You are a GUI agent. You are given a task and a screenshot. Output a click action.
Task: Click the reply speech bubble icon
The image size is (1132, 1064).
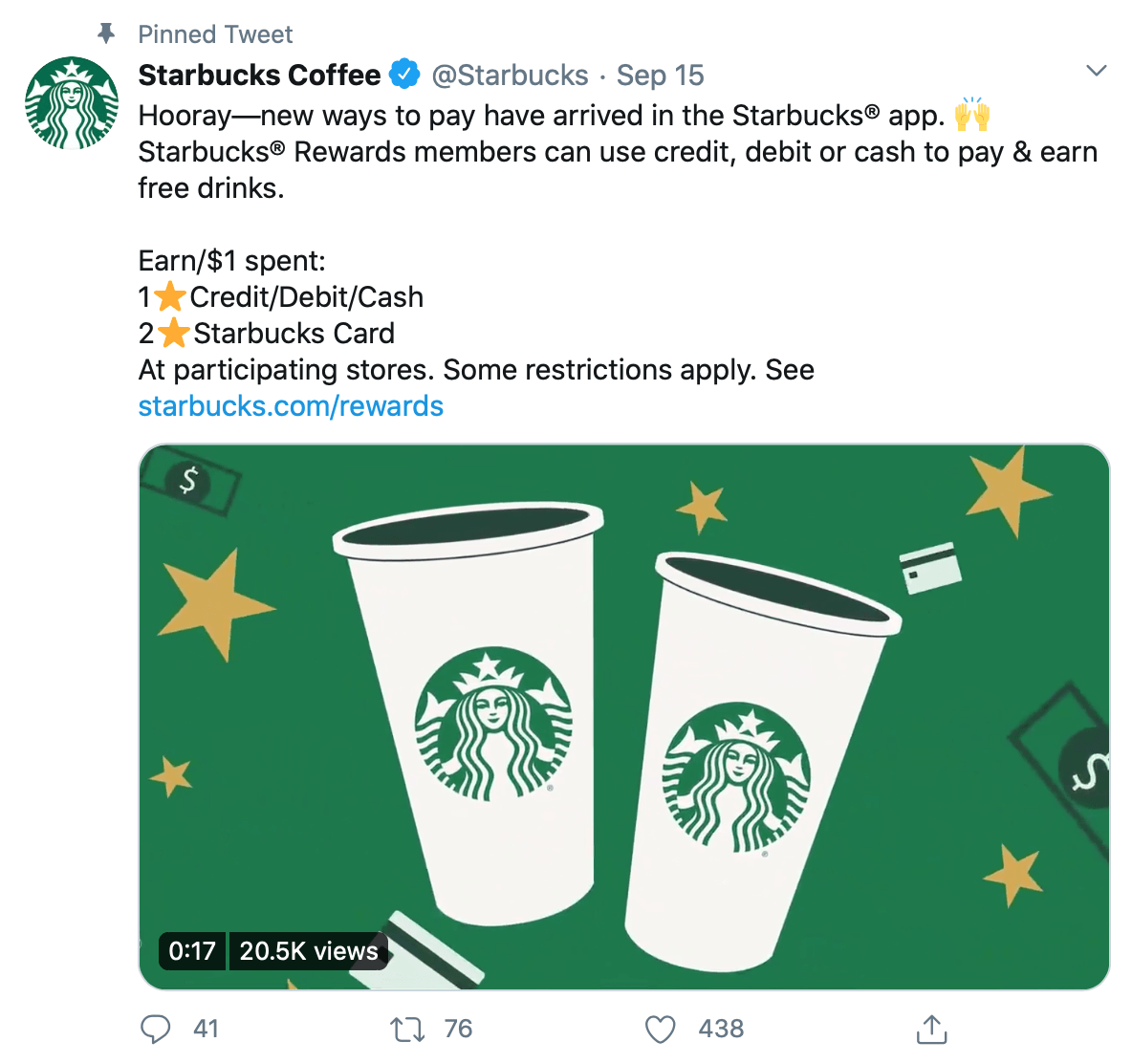tap(155, 1030)
